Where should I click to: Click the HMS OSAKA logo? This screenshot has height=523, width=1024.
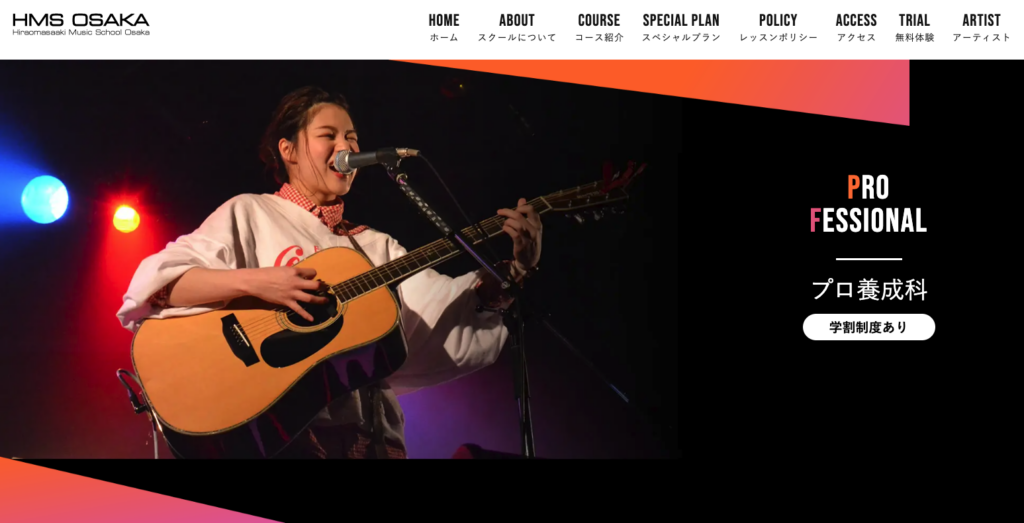coord(81,24)
